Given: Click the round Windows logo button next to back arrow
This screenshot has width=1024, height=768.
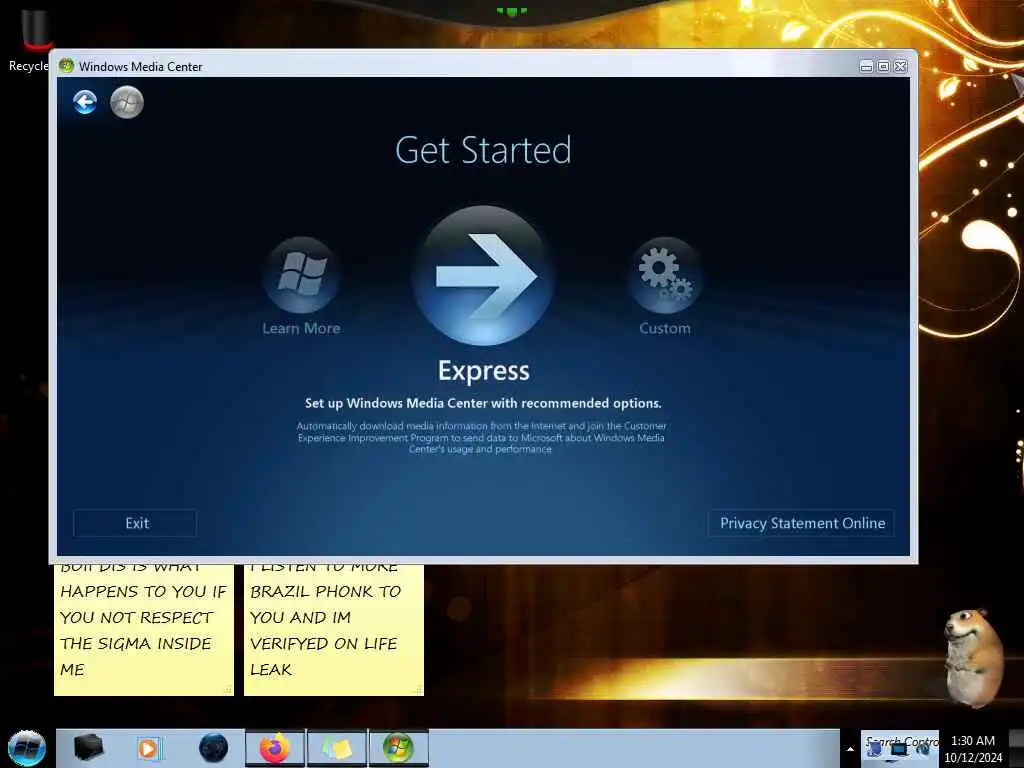Looking at the screenshot, I should [x=127, y=102].
